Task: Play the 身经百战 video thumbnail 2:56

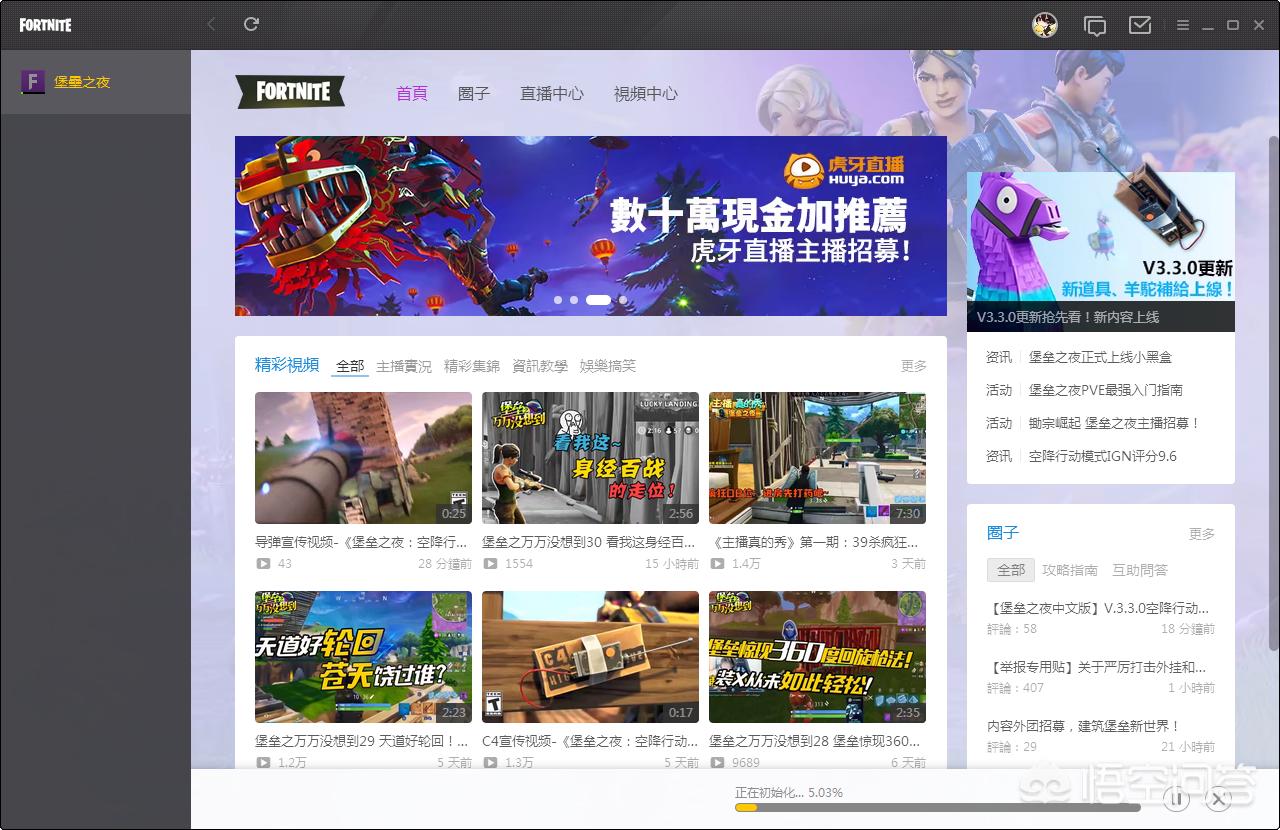Action: [590, 458]
